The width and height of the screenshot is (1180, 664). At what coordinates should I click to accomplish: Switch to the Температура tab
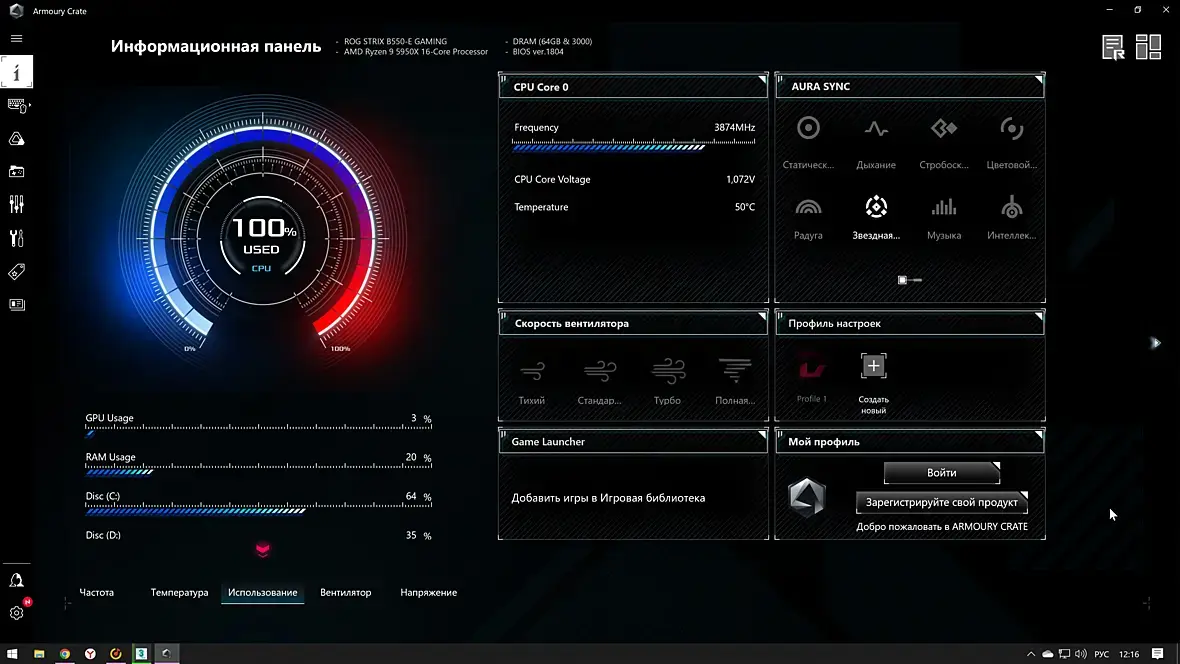click(x=179, y=592)
